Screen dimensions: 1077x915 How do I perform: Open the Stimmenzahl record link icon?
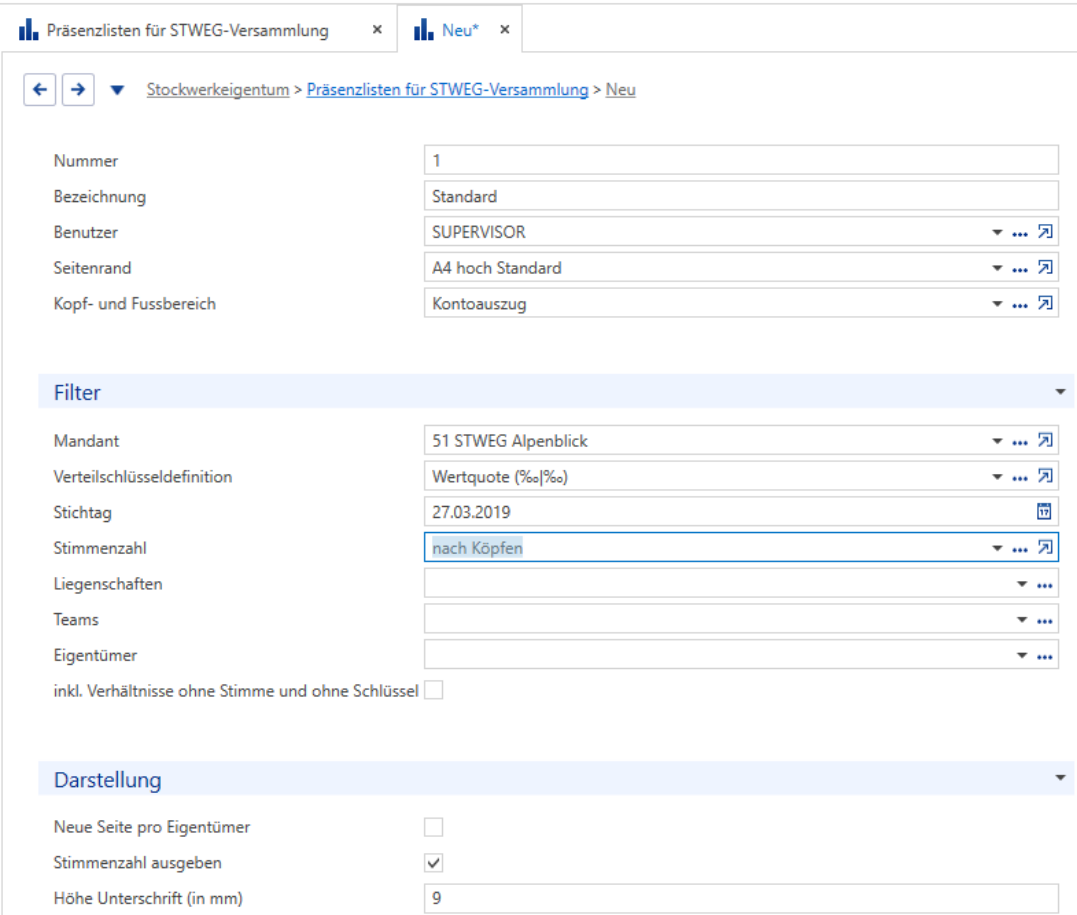pos(1045,547)
